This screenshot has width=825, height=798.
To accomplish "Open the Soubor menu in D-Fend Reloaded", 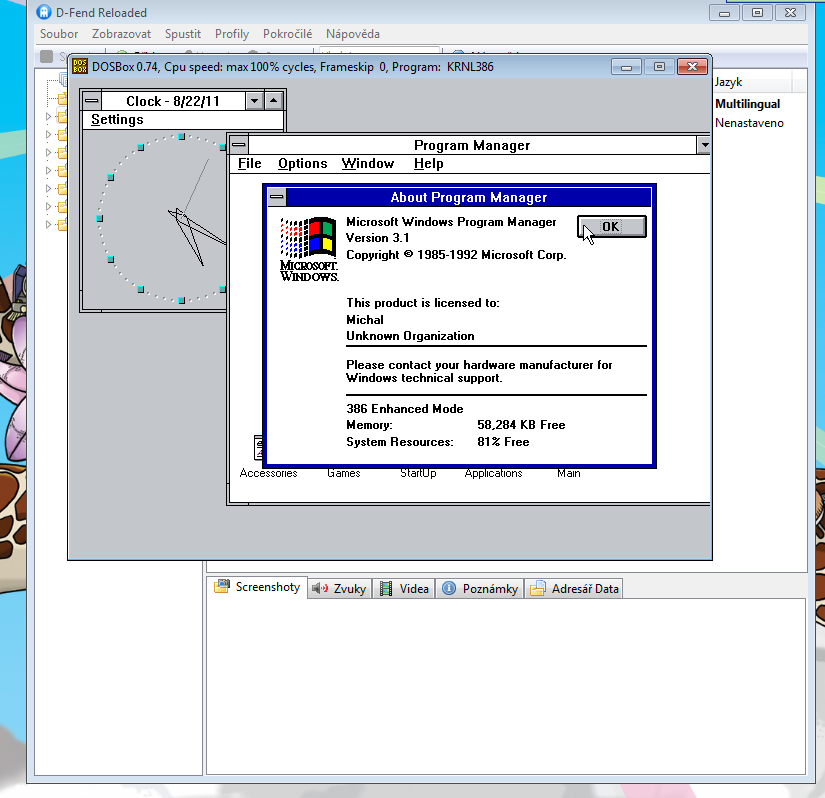I will (x=59, y=34).
